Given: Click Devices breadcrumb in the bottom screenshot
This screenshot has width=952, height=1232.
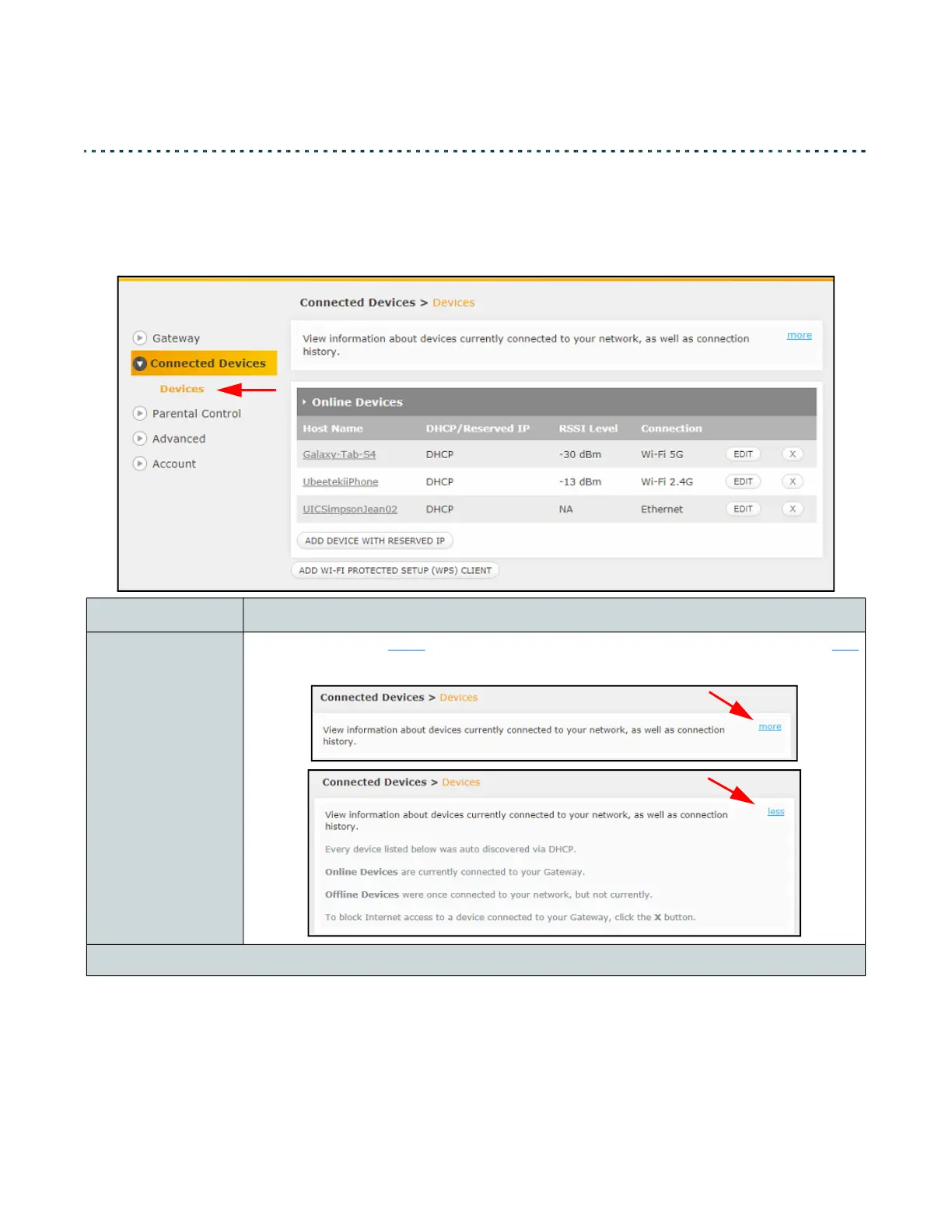Looking at the screenshot, I should tap(461, 782).
